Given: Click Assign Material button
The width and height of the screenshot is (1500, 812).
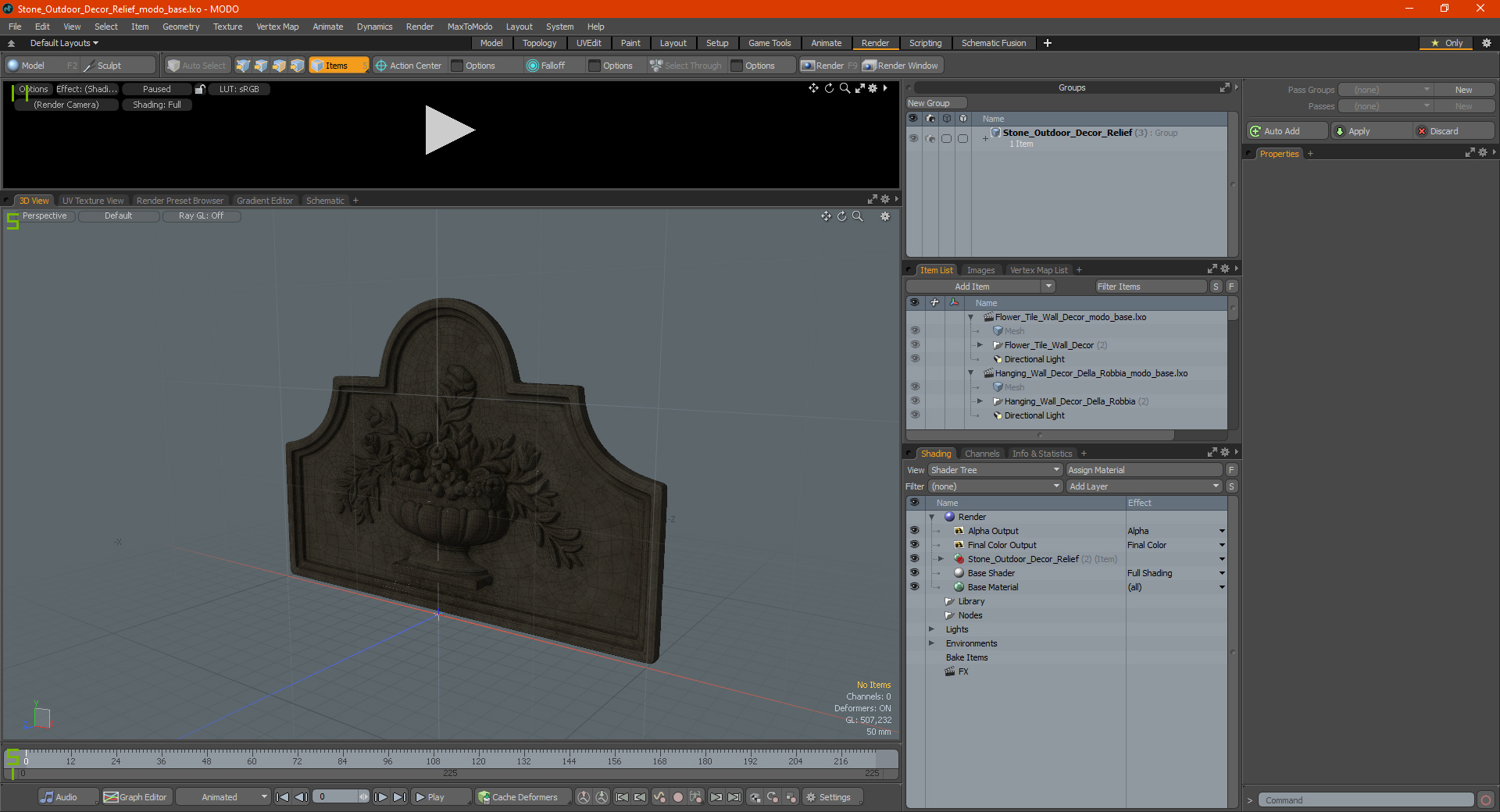Looking at the screenshot, I should click(1144, 470).
